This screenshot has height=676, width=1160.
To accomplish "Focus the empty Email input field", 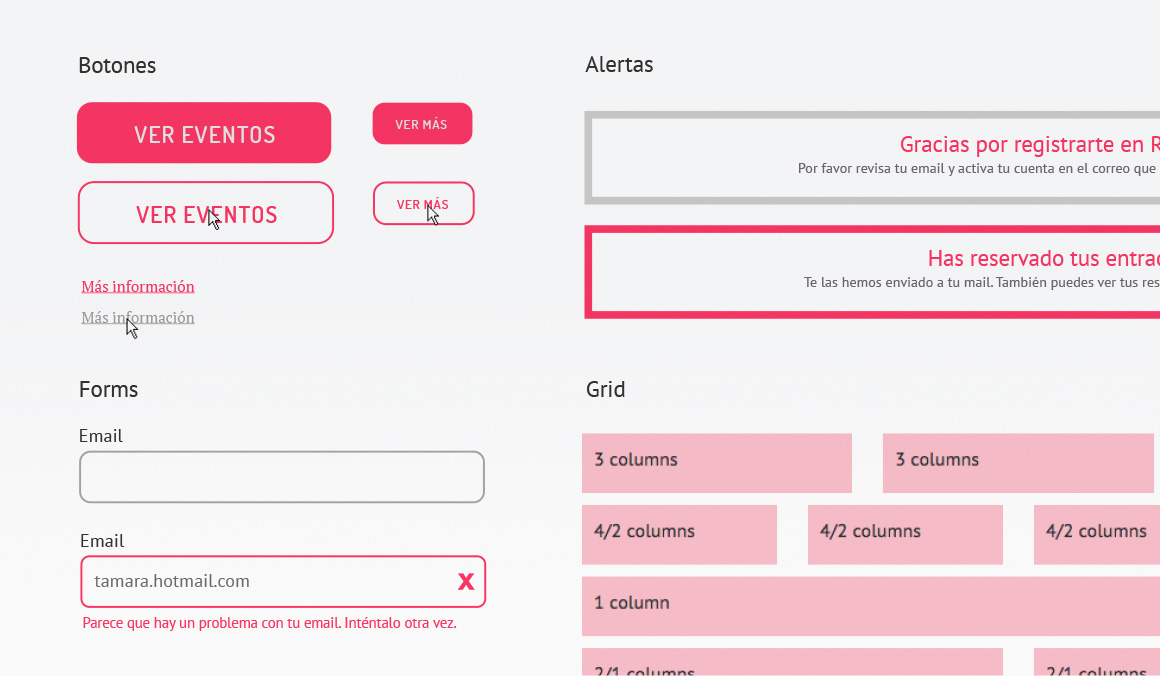I will (282, 477).
